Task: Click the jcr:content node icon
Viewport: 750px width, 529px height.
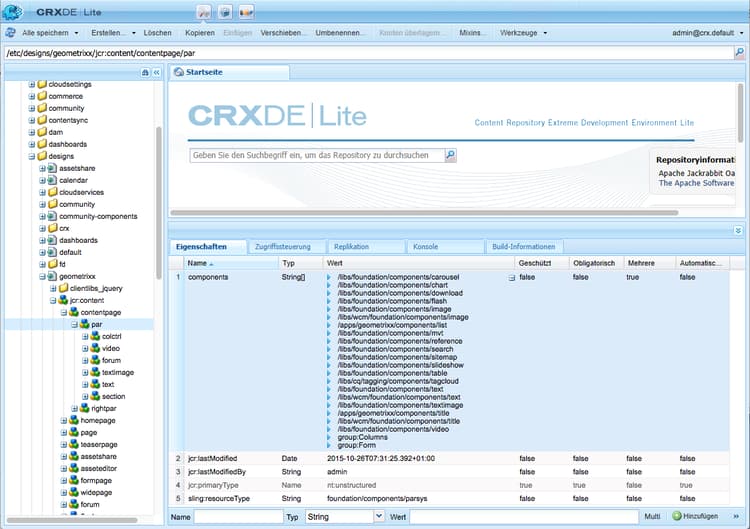Action: coord(63,300)
